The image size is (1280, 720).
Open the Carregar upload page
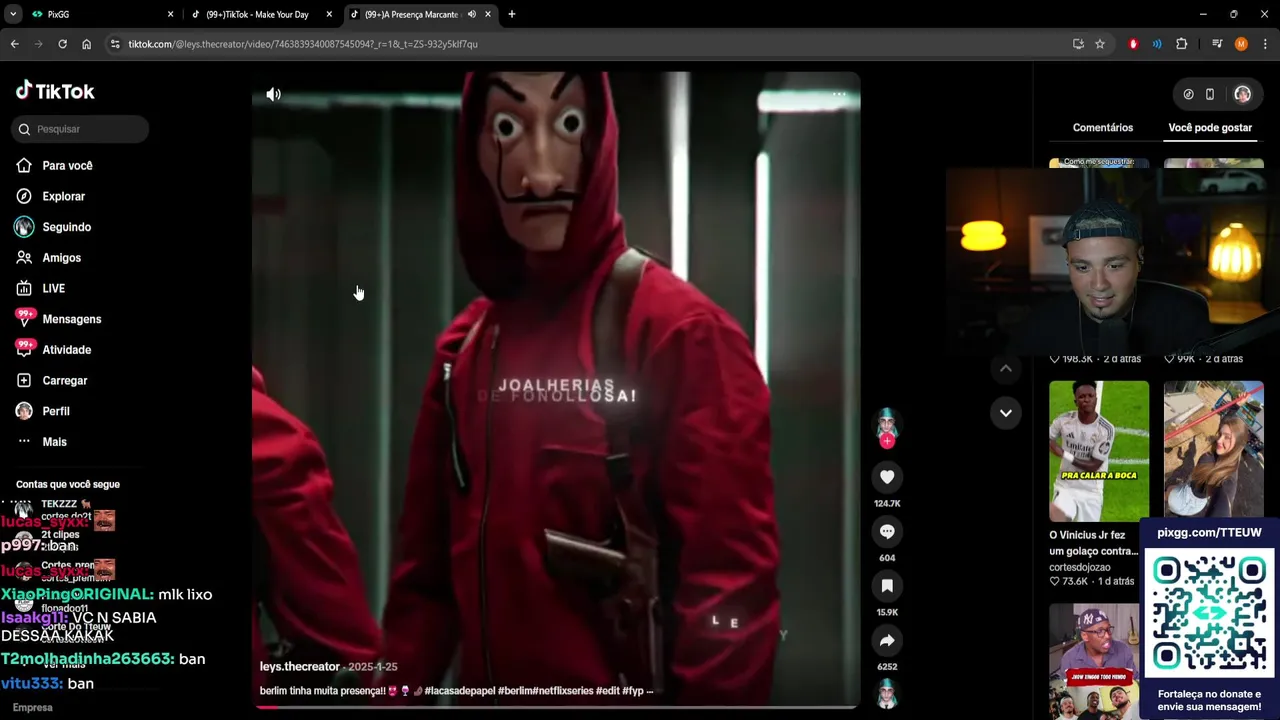point(64,381)
